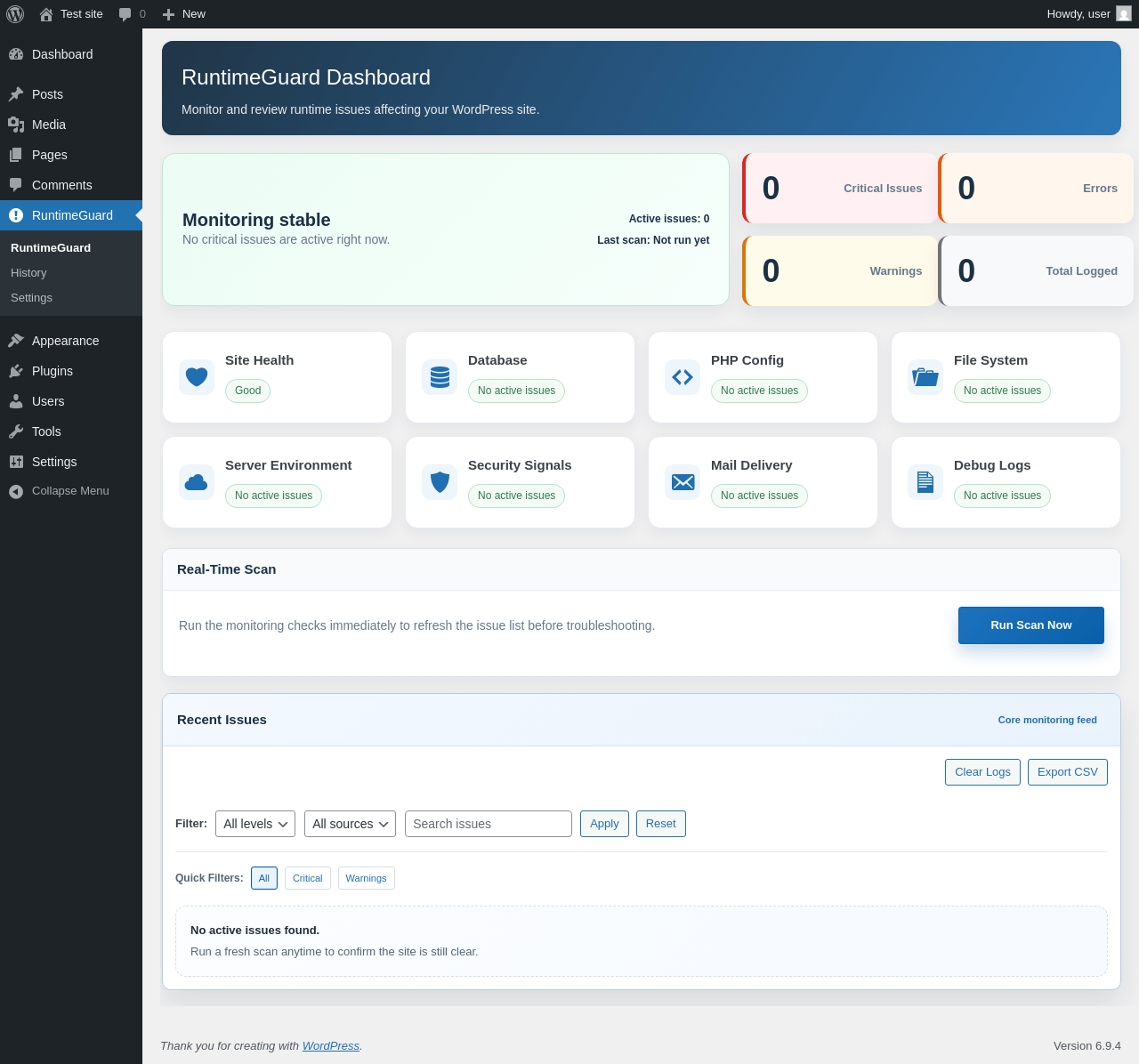This screenshot has width=1139, height=1064.
Task: Open the Plugins menu in sidebar
Action: click(x=53, y=371)
